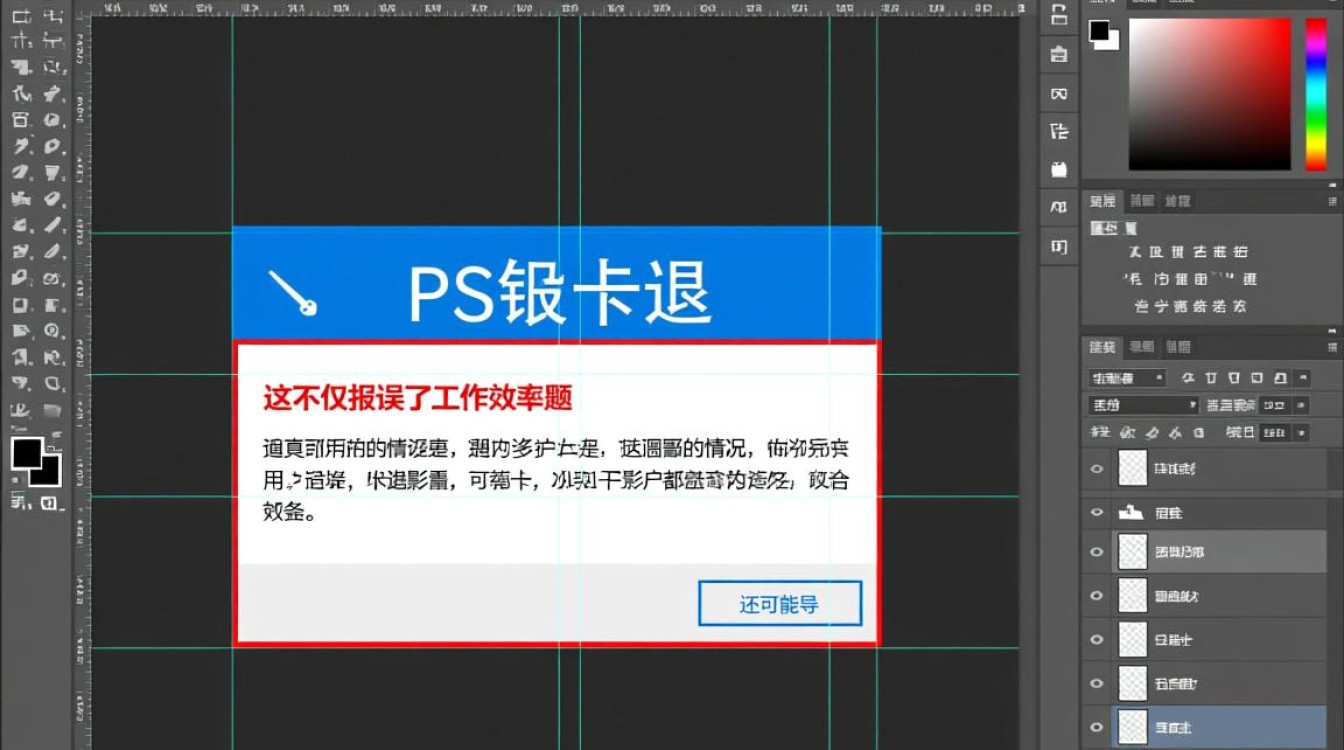Screen dimensions: 1344x750
Task: Toggle eye icon of the folder group layer
Action: pos(1098,512)
